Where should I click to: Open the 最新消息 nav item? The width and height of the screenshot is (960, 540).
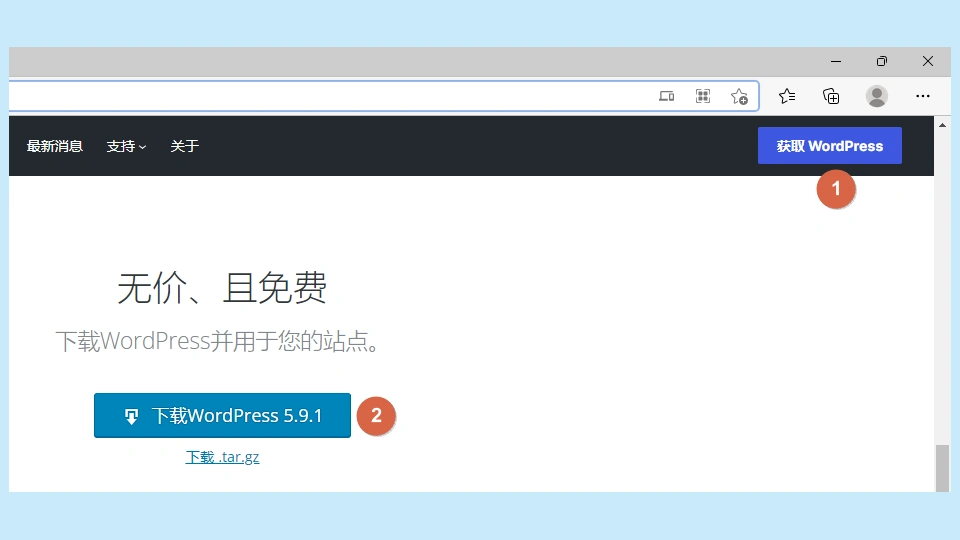tap(55, 146)
